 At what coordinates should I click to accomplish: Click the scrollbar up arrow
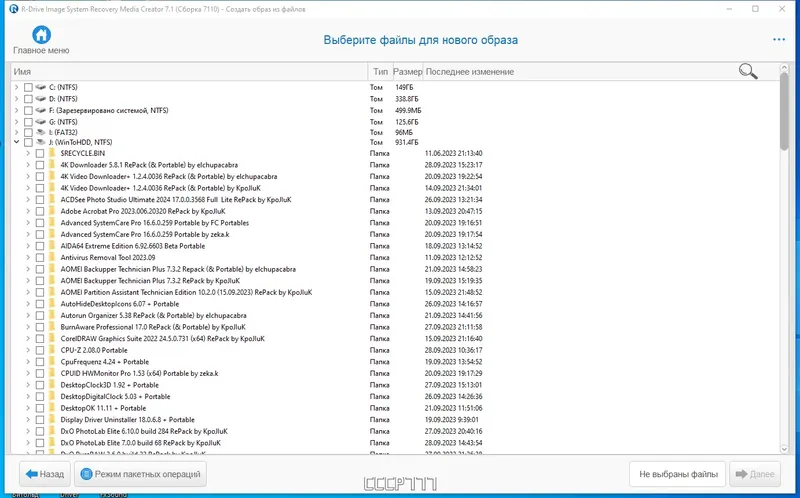785,68
